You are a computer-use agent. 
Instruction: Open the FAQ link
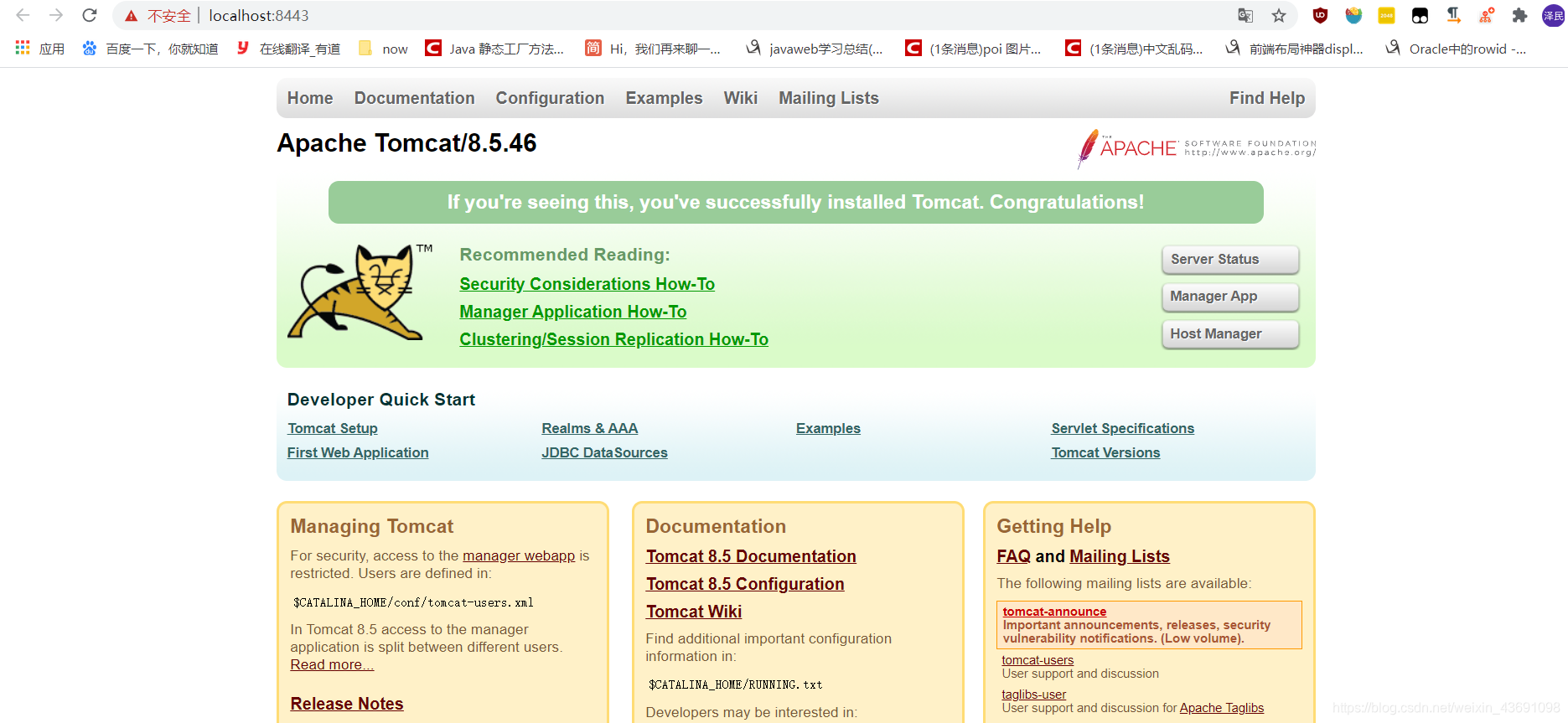pos(1013,556)
